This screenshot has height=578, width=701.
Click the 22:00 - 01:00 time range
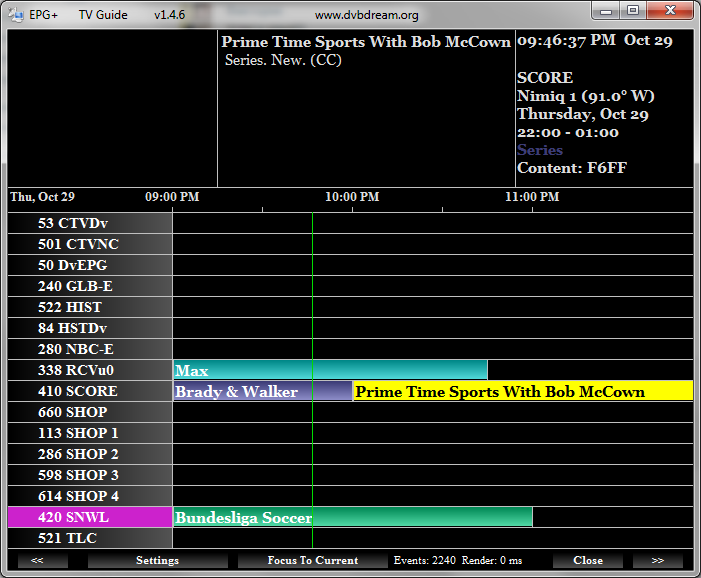click(x=568, y=132)
